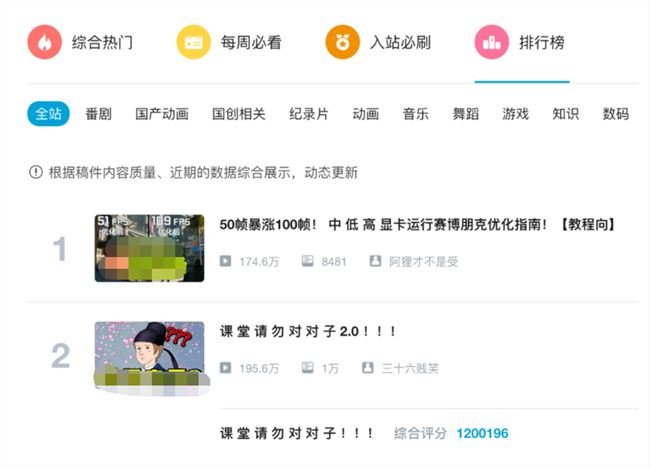Click the orange medal 入站必刷 icon
The image size is (650, 468).
[x=342, y=42]
